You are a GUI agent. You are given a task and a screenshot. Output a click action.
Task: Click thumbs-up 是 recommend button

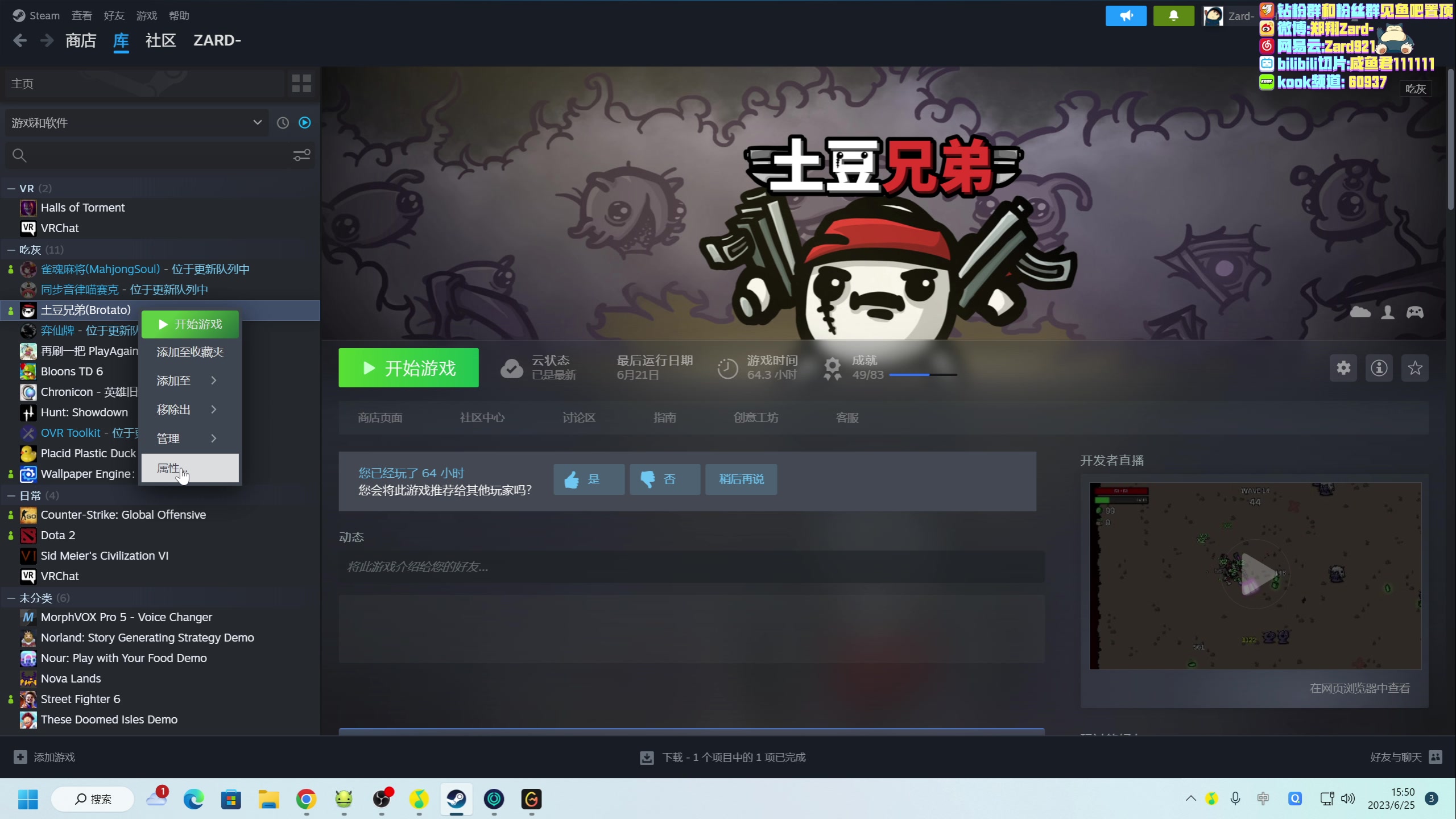[x=589, y=479]
